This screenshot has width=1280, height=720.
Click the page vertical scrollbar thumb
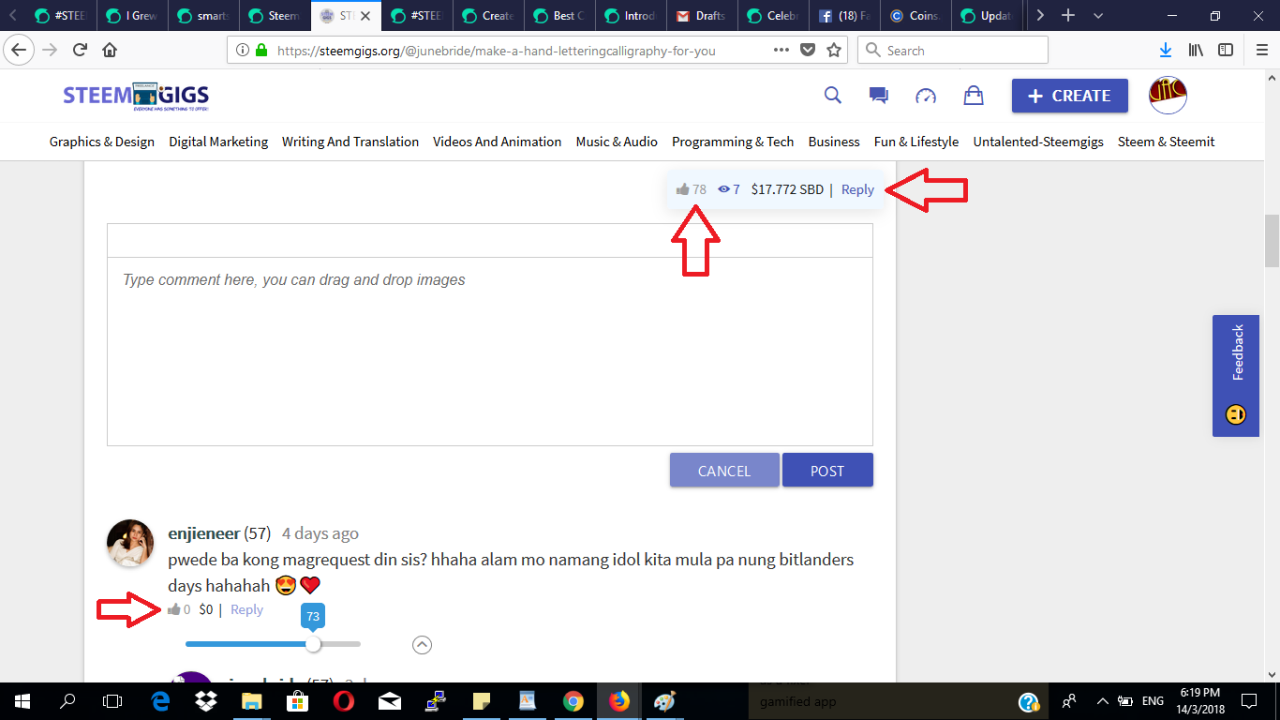[1272, 241]
